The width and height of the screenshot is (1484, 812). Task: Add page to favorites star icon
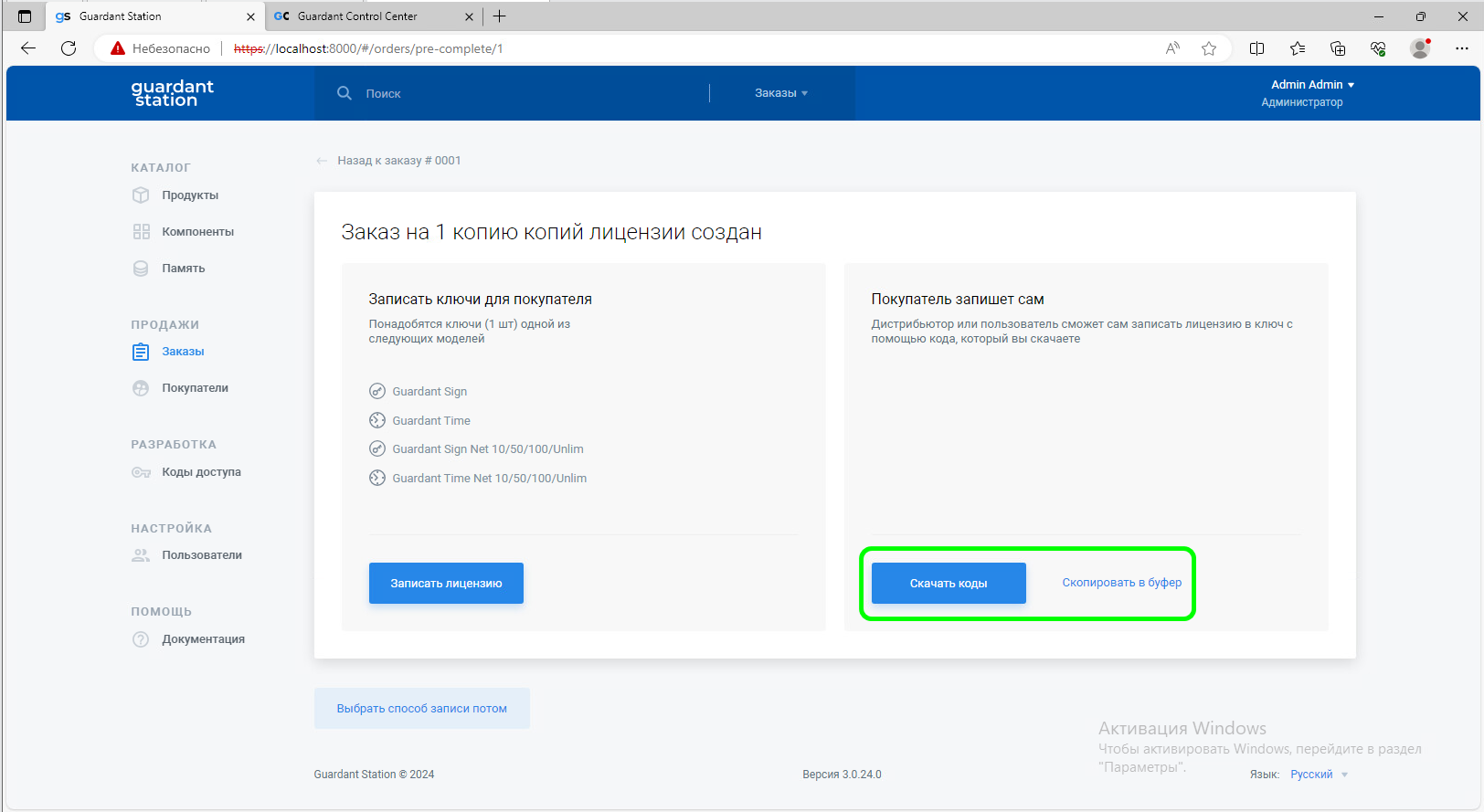[1209, 48]
